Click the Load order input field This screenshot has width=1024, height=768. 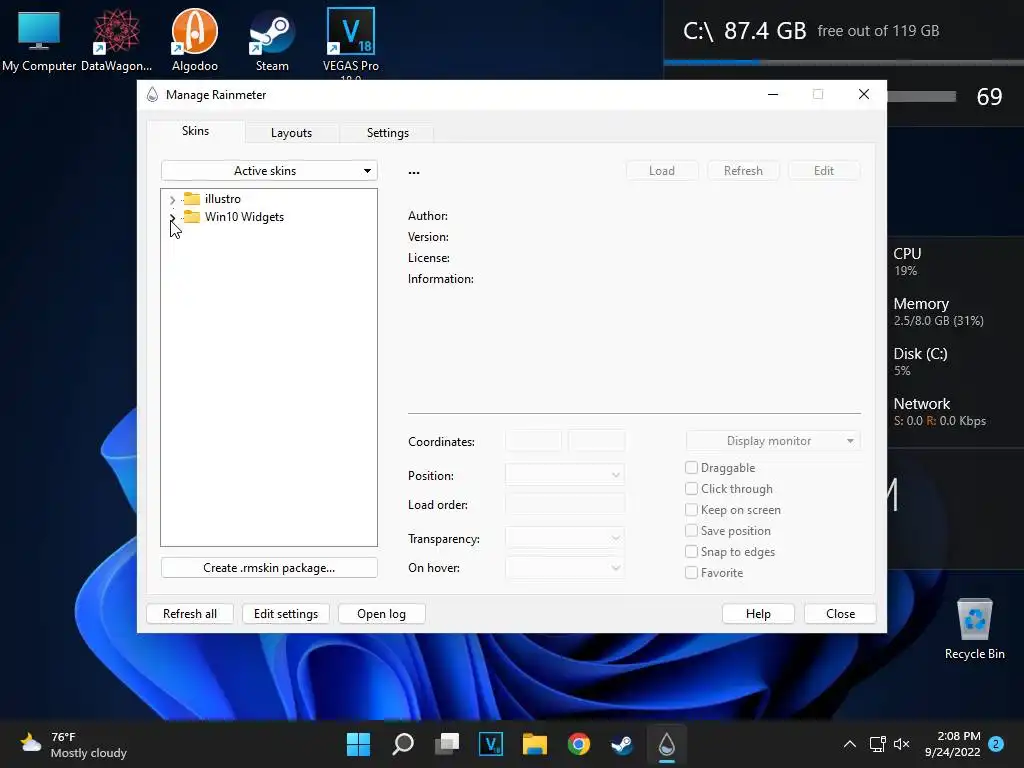pyautogui.click(x=565, y=504)
